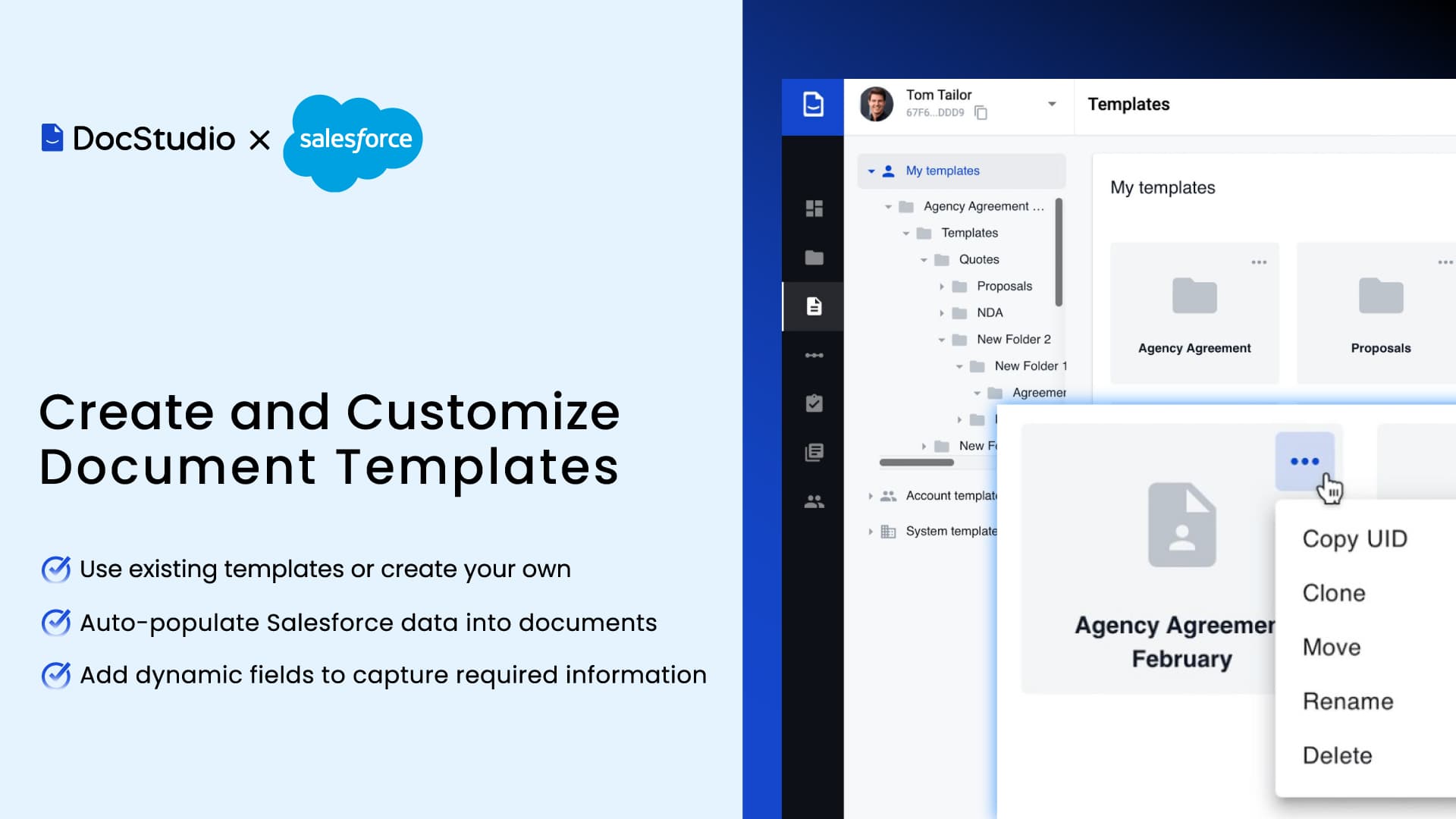The width and height of the screenshot is (1456, 819).
Task: Open the workflow dots icon in sidebar
Action: (x=814, y=355)
